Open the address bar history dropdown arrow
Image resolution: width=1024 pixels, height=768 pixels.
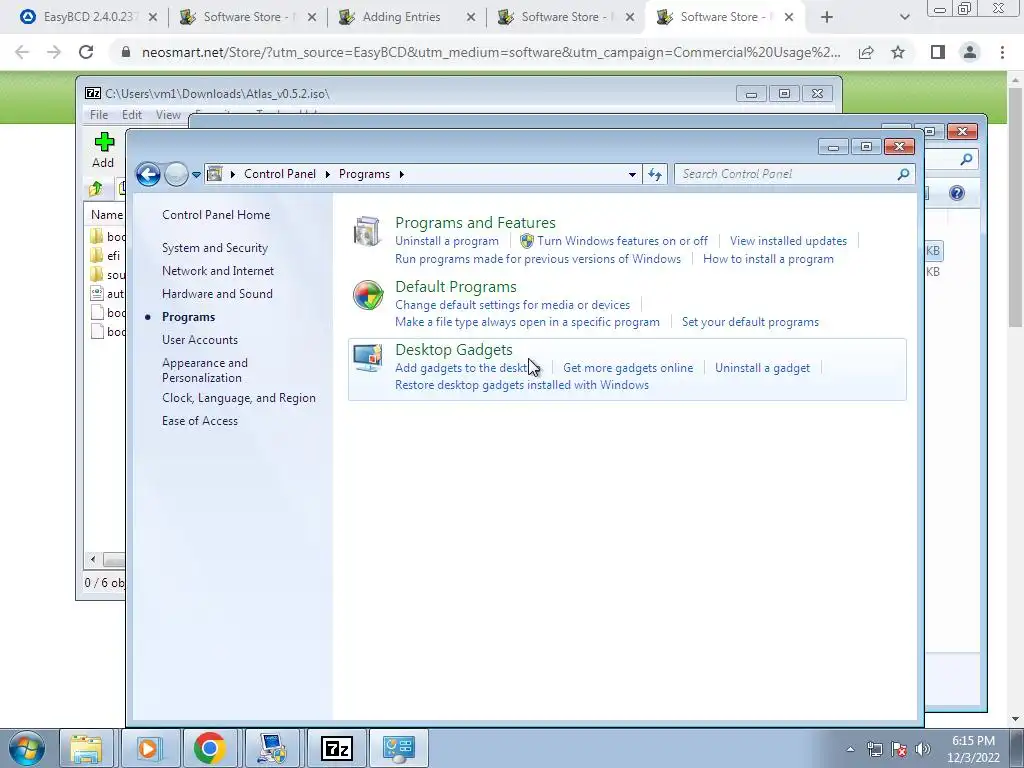632,174
